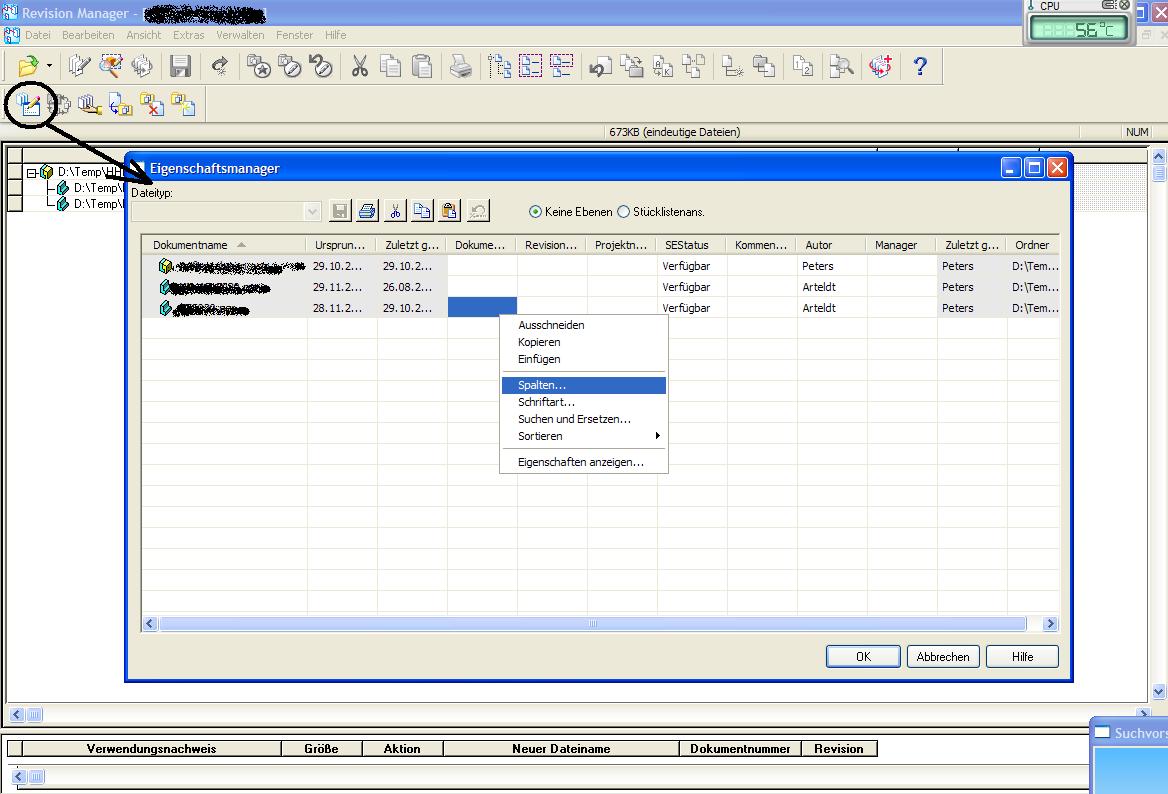Open the Bearbeiten menu
Image resolution: width=1168 pixels, height=794 pixels.
(x=88, y=35)
